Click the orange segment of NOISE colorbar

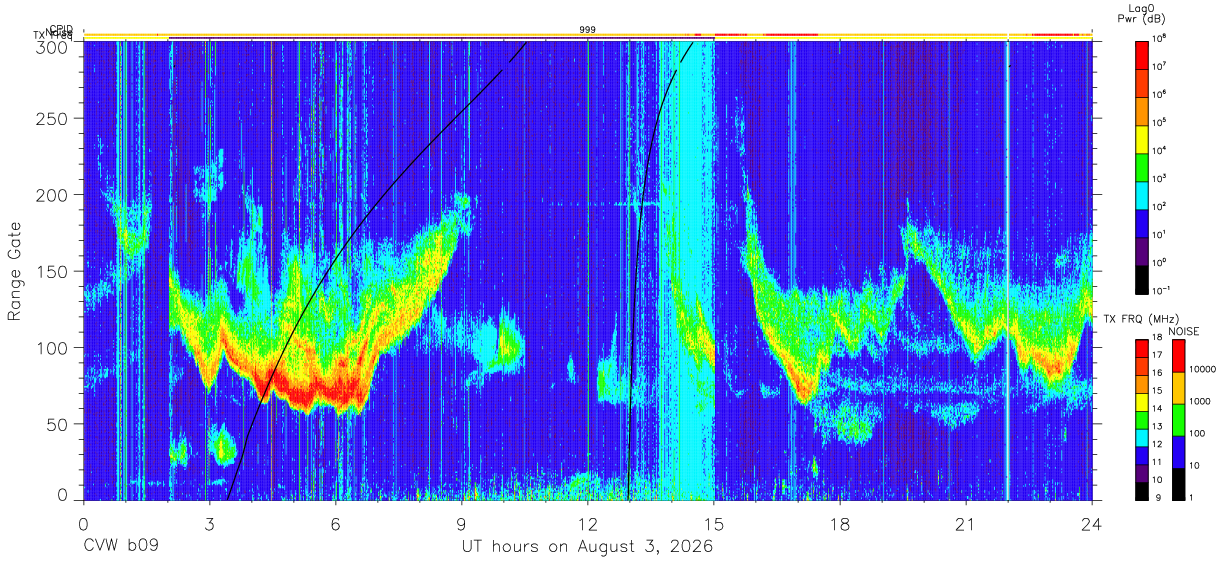(1177, 388)
